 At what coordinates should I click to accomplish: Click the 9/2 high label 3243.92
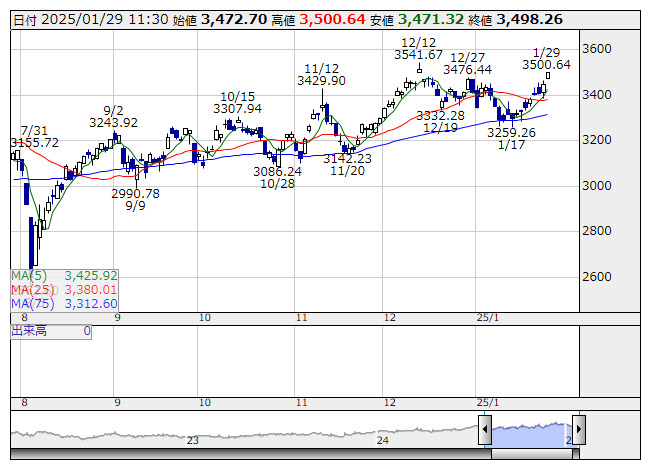click(113, 123)
